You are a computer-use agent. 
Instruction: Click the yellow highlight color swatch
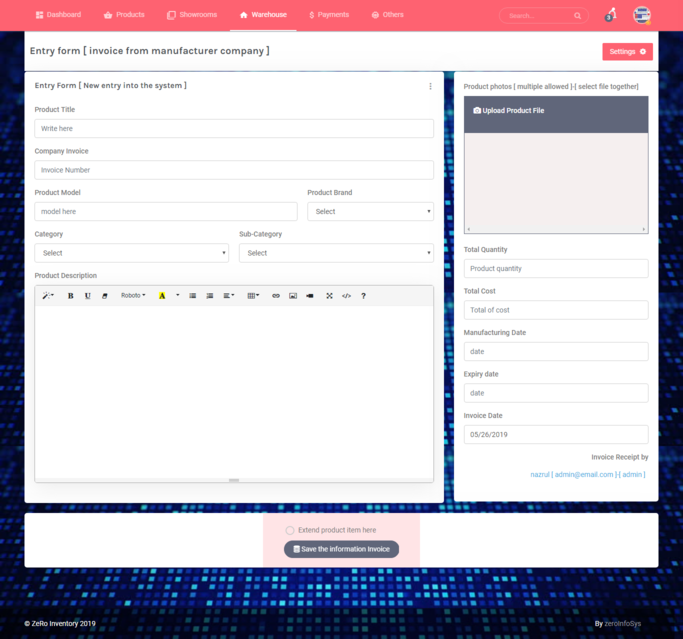click(162, 296)
